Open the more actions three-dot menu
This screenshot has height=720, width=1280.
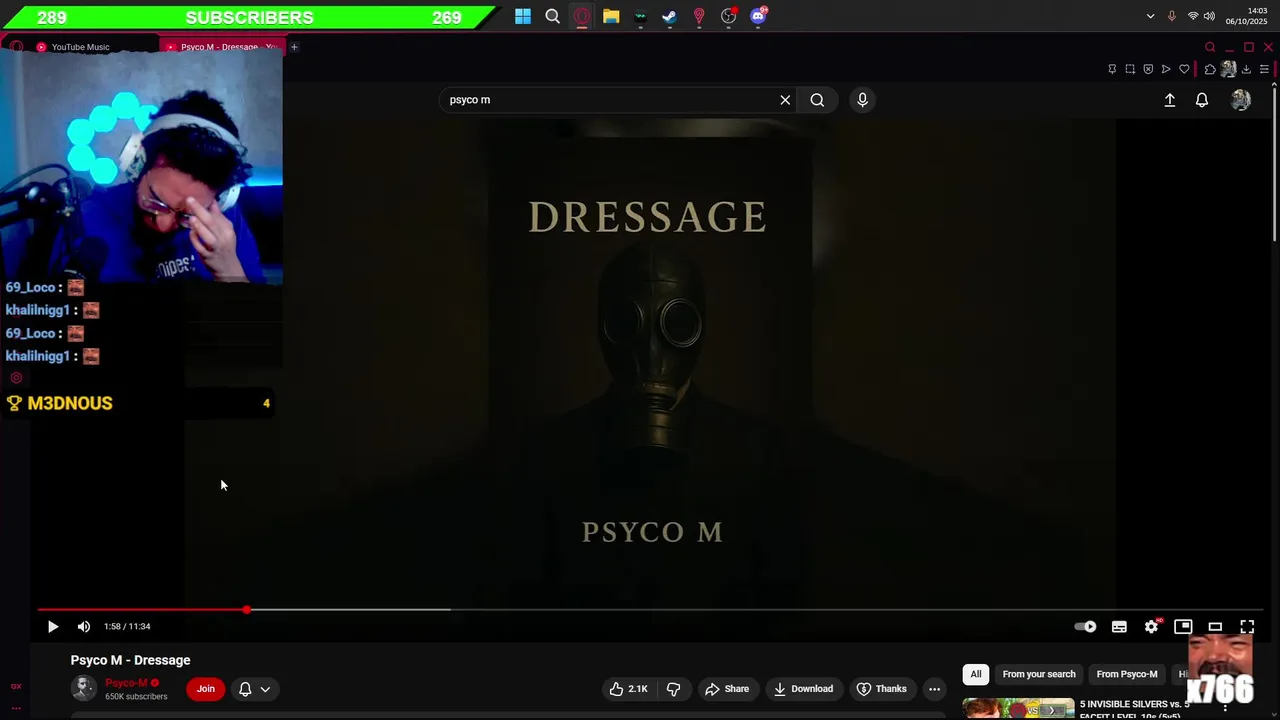tap(934, 689)
